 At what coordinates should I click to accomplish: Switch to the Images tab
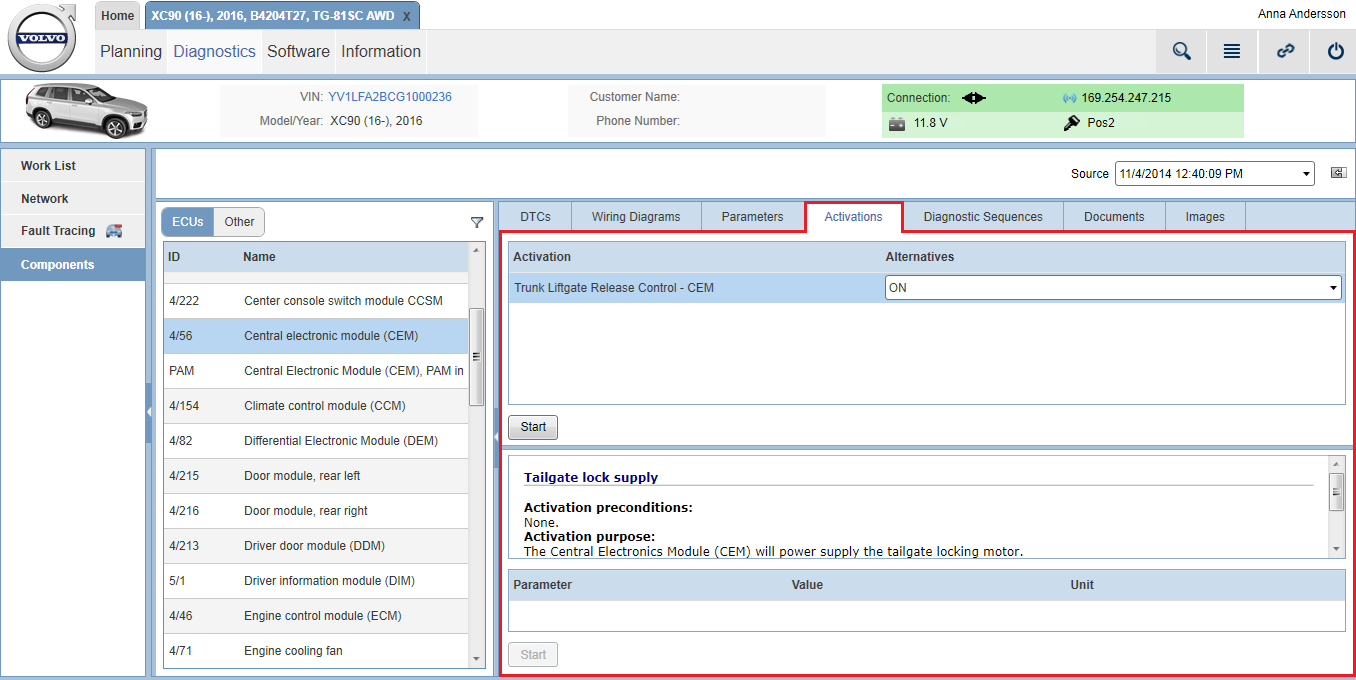pos(1205,217)
